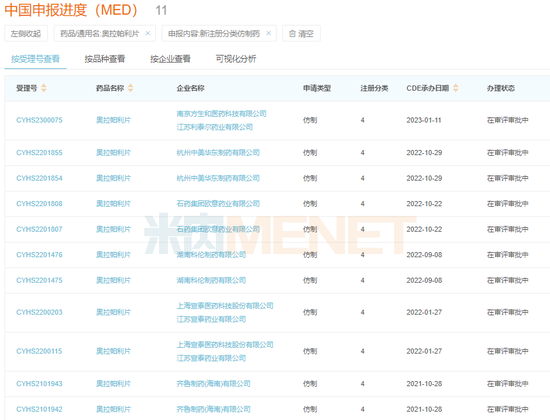This screenshot has height=420, width=550.
Task: Select 2021-10-28 date in CYHS2101943 row
Action: pos(424,384)
